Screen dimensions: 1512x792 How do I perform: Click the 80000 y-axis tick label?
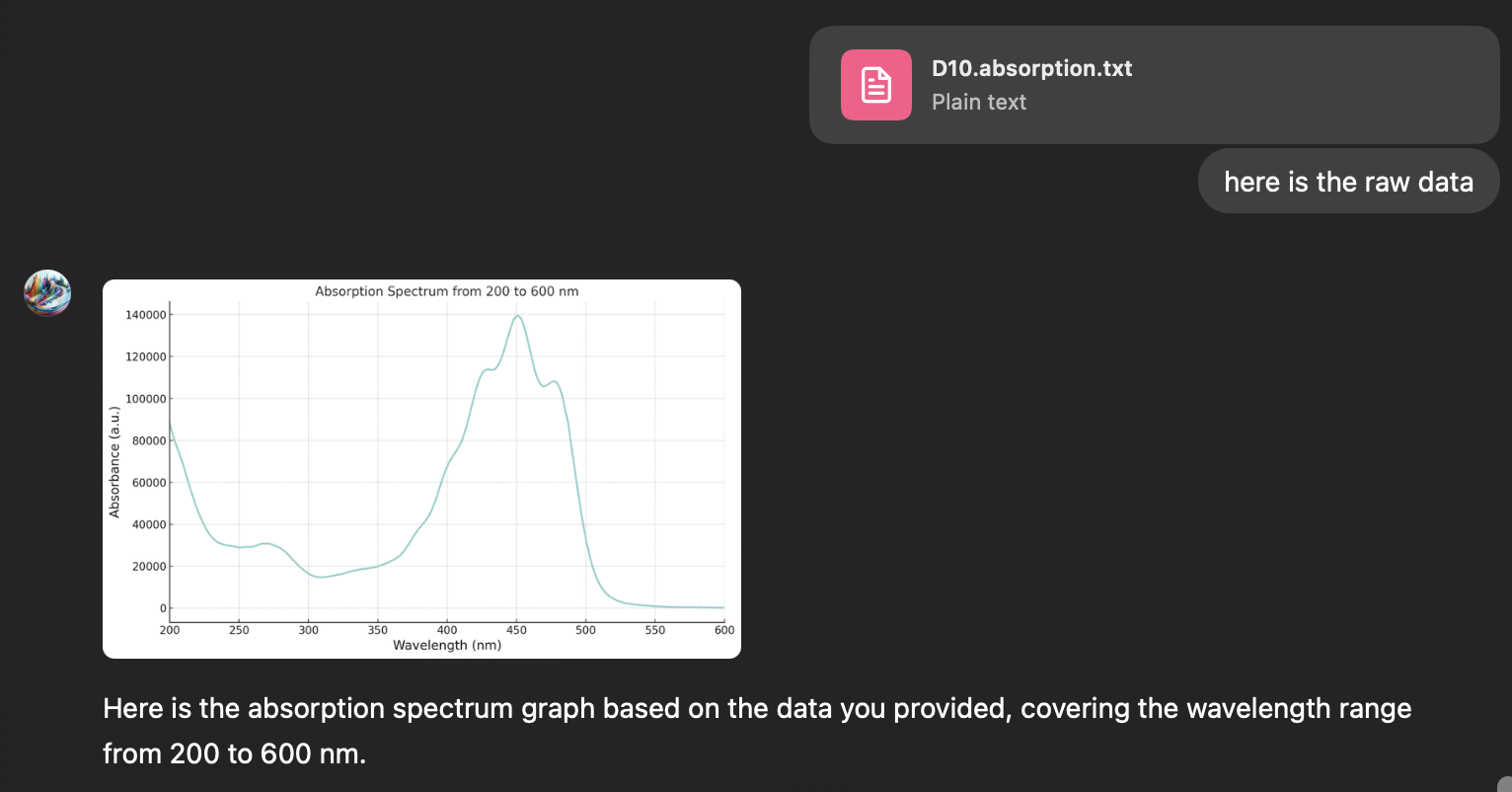148,440
